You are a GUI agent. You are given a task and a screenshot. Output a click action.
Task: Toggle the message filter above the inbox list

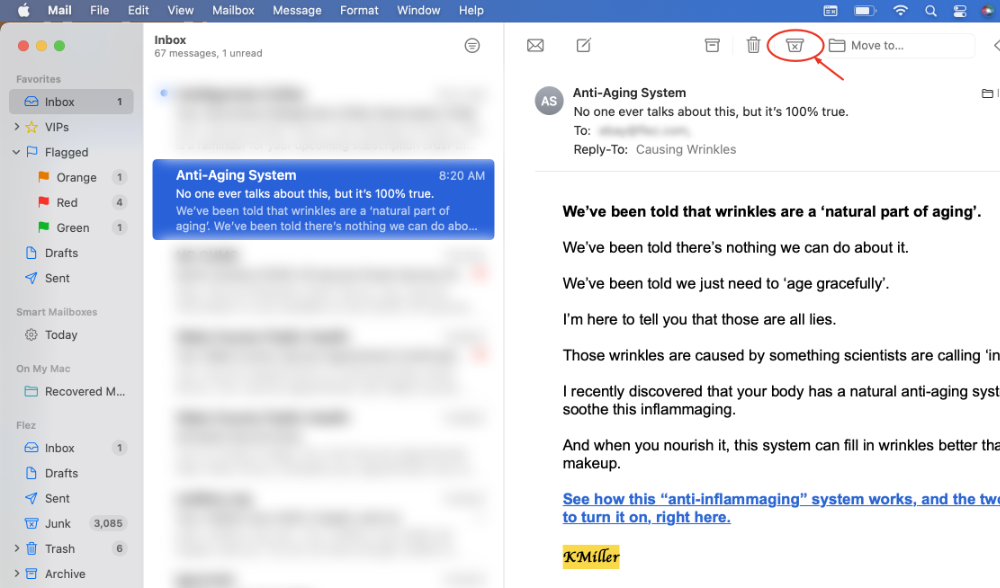(471, 45)
